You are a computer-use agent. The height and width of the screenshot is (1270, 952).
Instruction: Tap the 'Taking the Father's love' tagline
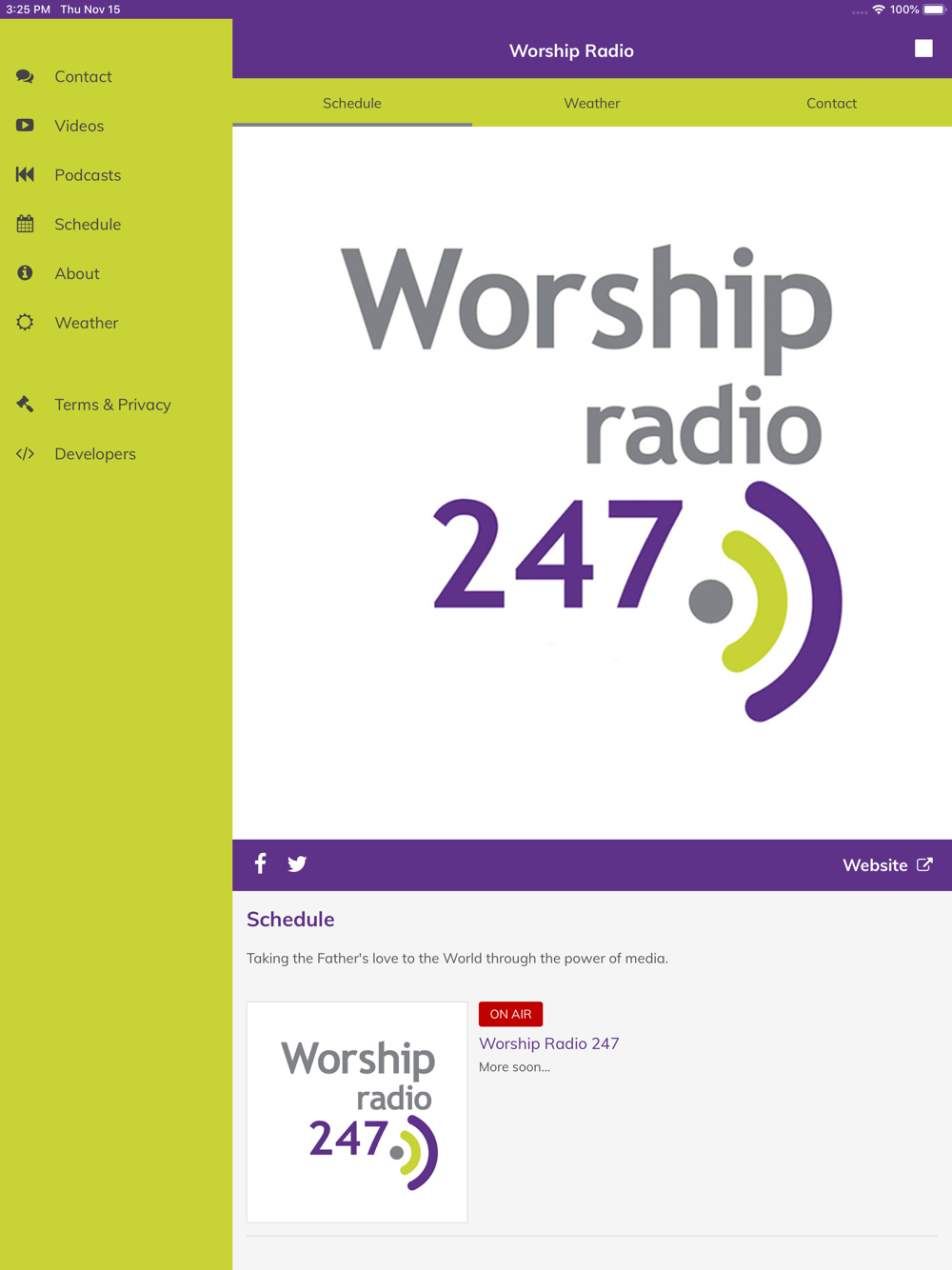pos(457,959)
